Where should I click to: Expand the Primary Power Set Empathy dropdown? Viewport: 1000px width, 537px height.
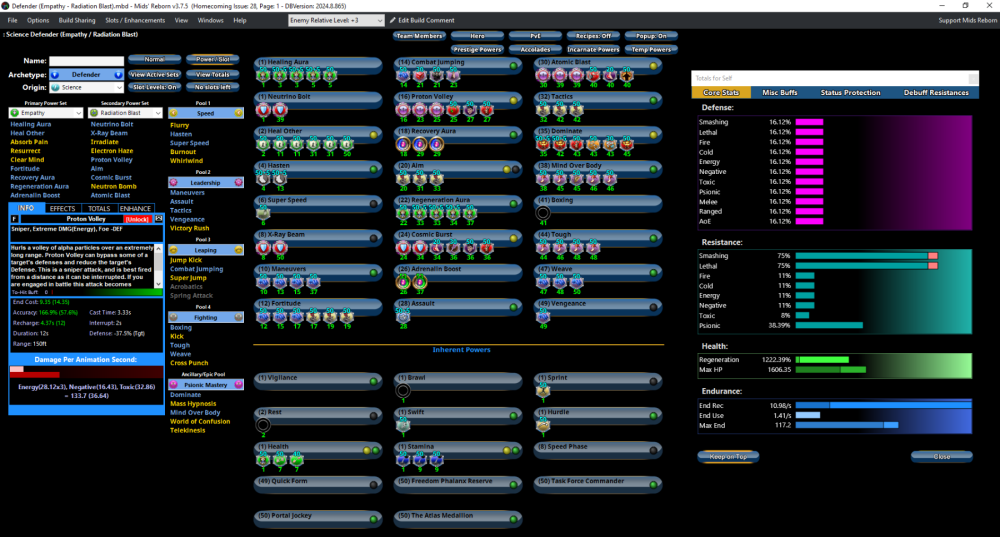79,113
